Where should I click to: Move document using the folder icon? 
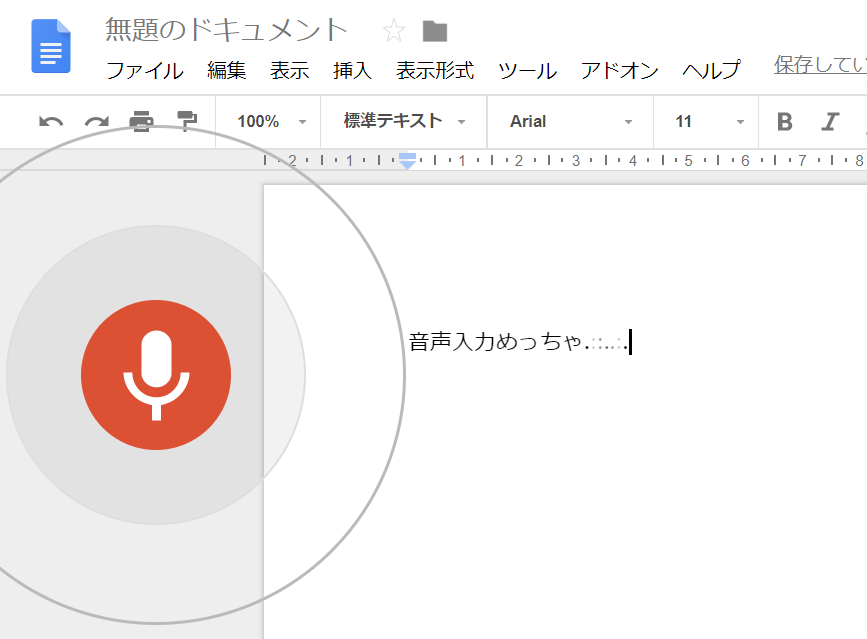(435, 31)
